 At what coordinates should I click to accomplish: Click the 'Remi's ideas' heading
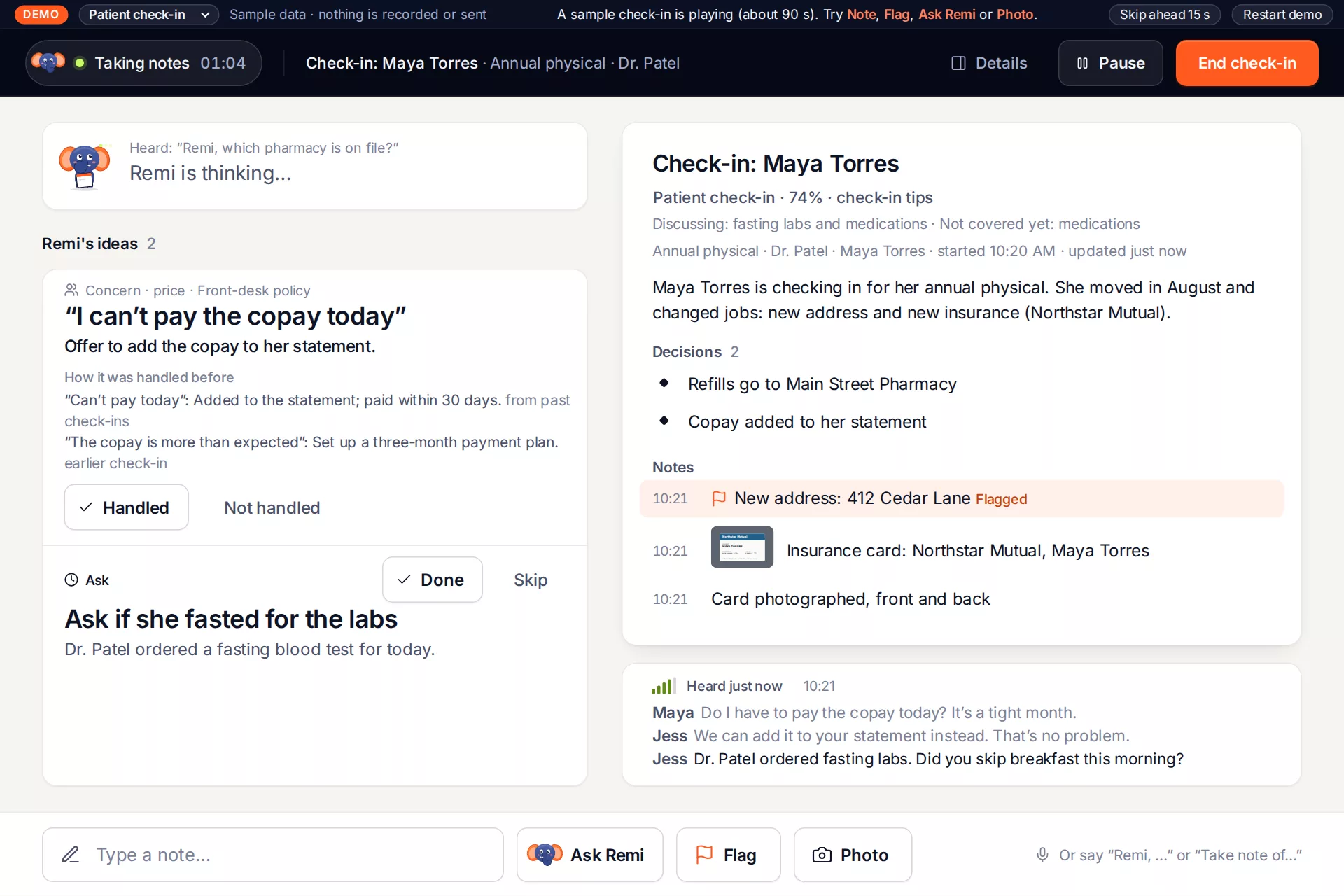[90, 244]
